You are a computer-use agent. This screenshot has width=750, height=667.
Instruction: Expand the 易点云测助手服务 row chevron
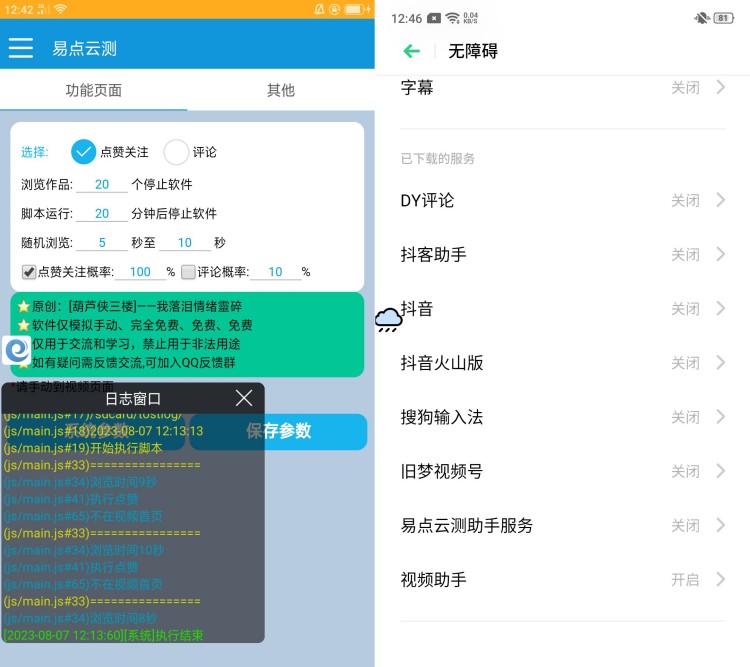click(x=721, y=525)
